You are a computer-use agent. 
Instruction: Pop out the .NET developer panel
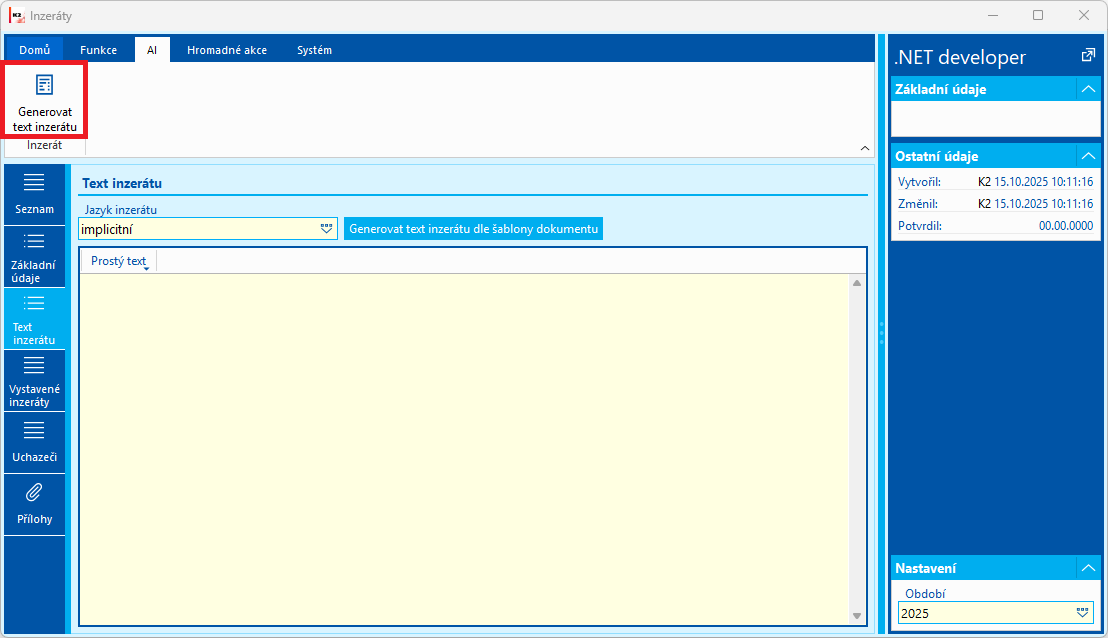[1088, 55]
